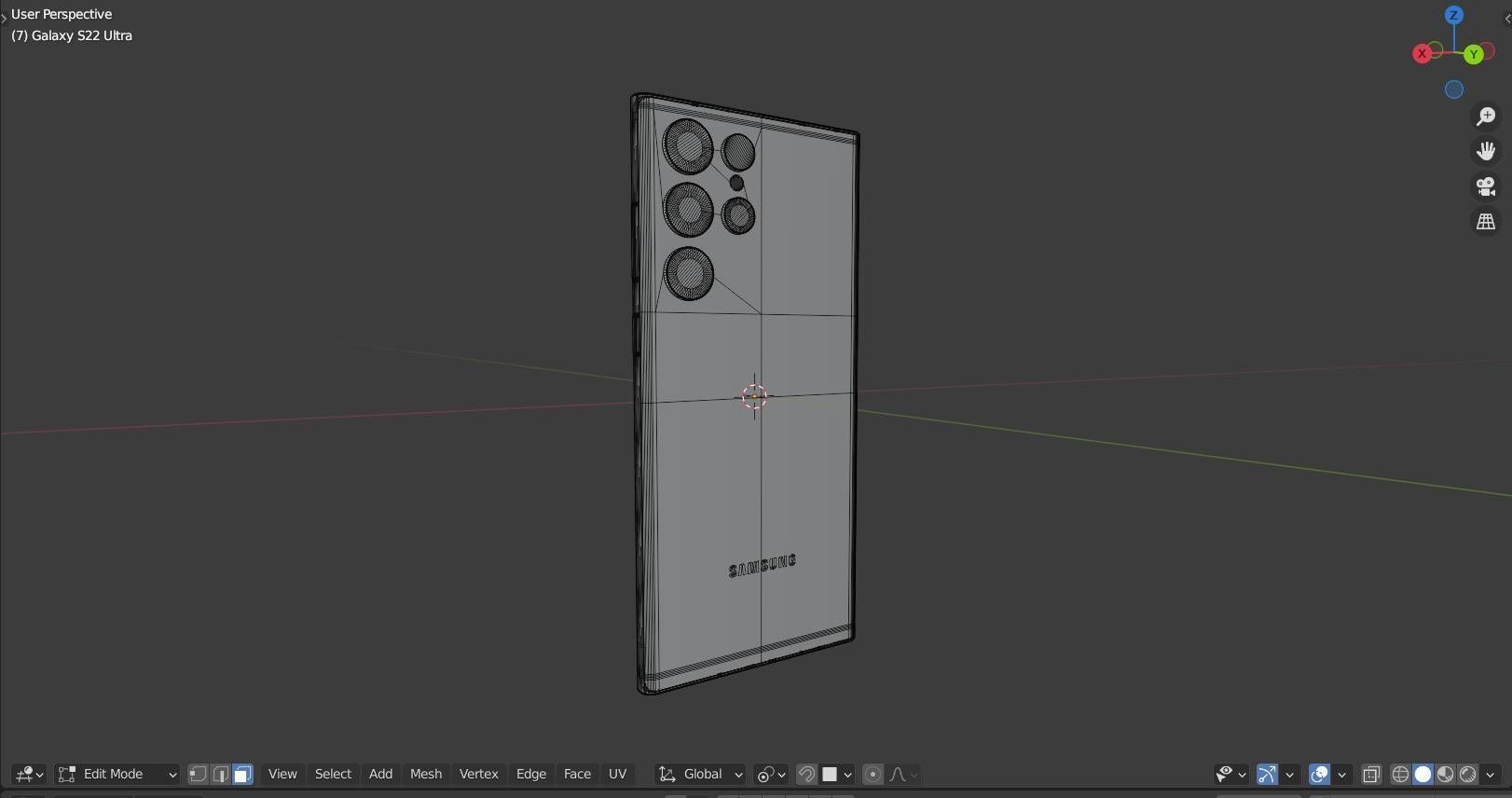
Task: Open the editor type selector
Action: (x=29, y=774)
